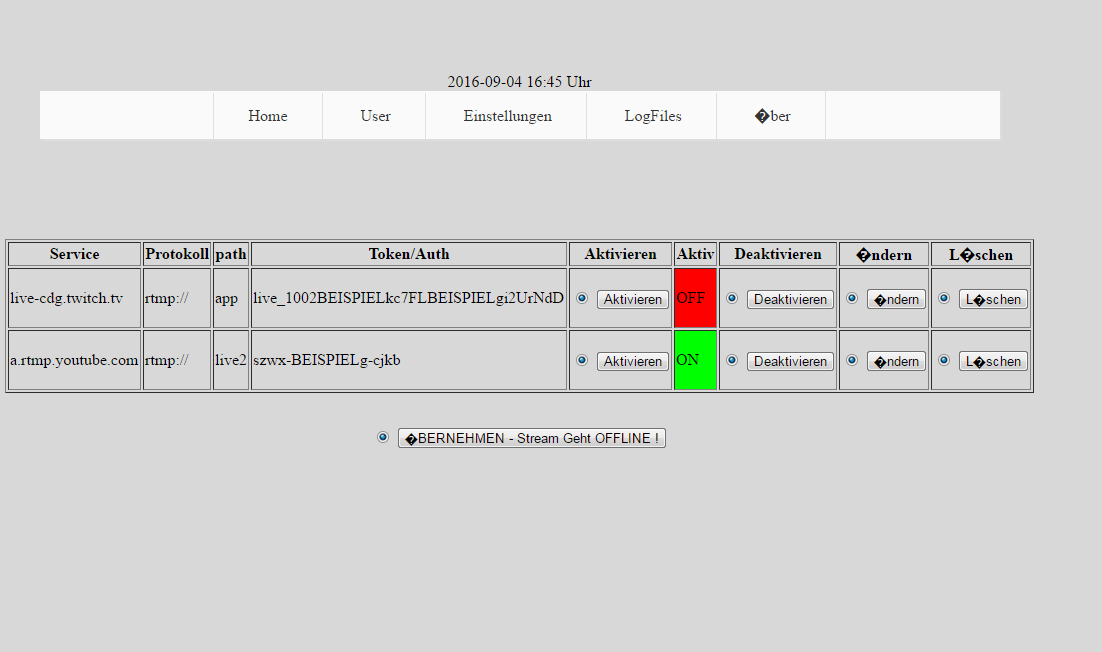Select the radio button beside youtube Deaktivieren

click(732, 360)
